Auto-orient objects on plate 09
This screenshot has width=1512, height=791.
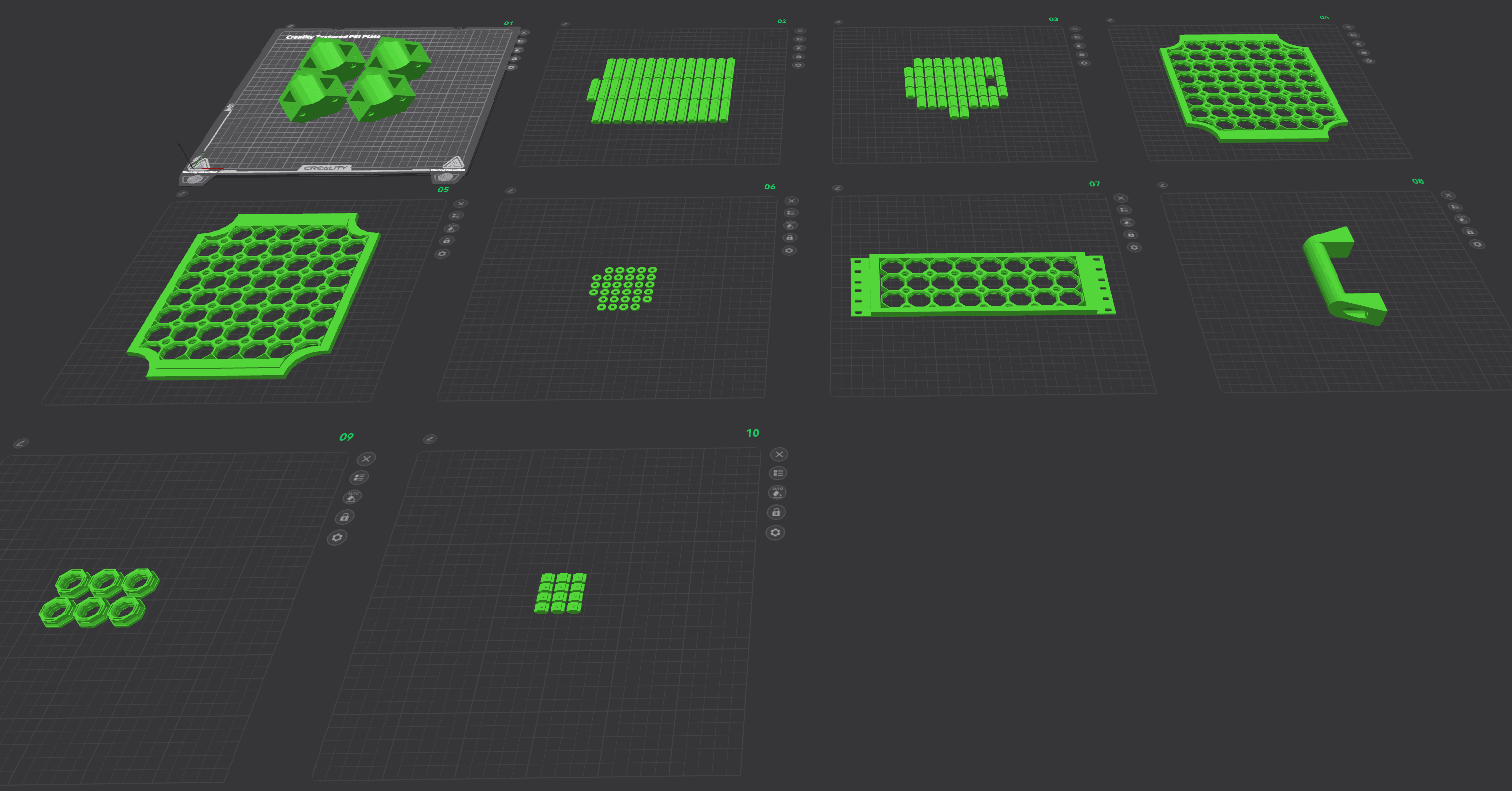tap(351, 497)
